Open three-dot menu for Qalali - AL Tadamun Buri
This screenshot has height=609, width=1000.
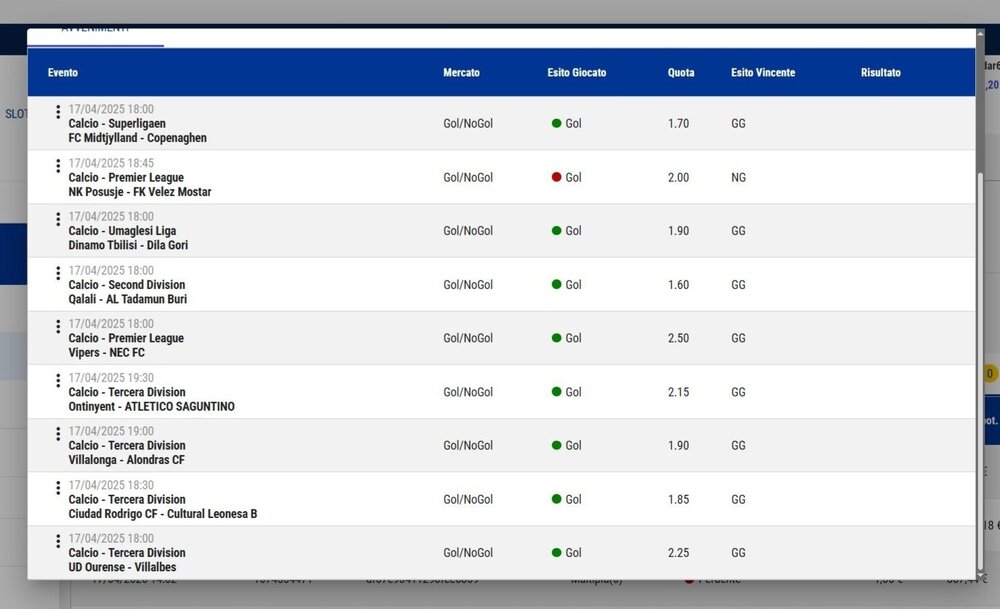58,273
